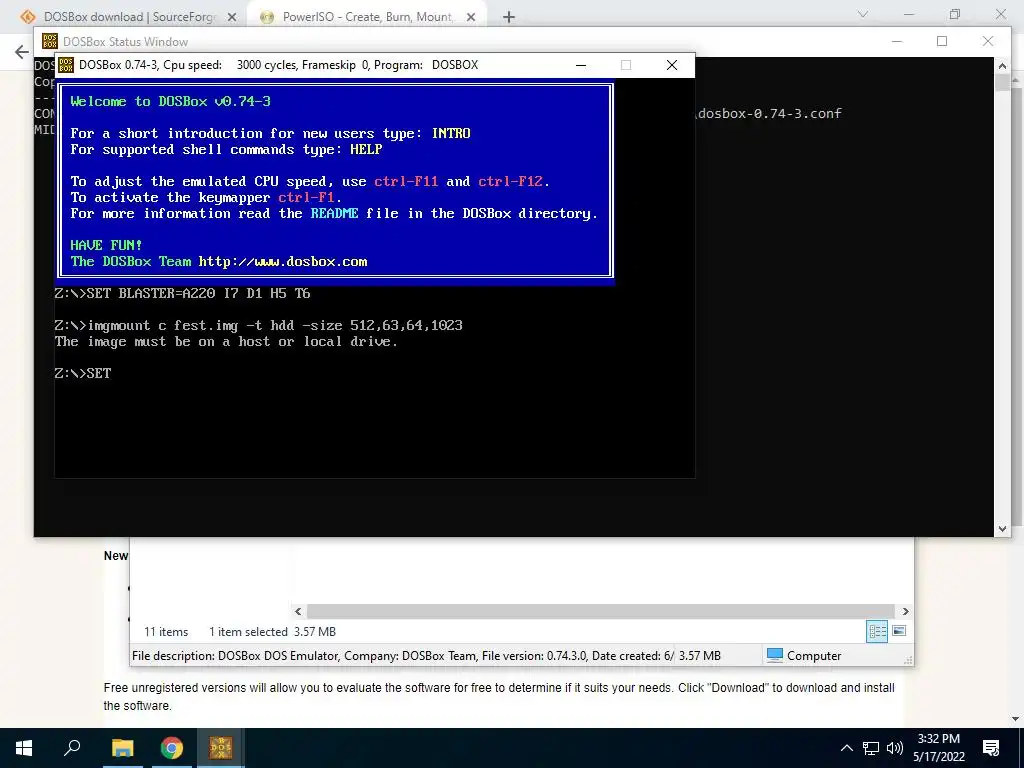
Task: Switch explorer to large icons view
Action: coord(899,631)
